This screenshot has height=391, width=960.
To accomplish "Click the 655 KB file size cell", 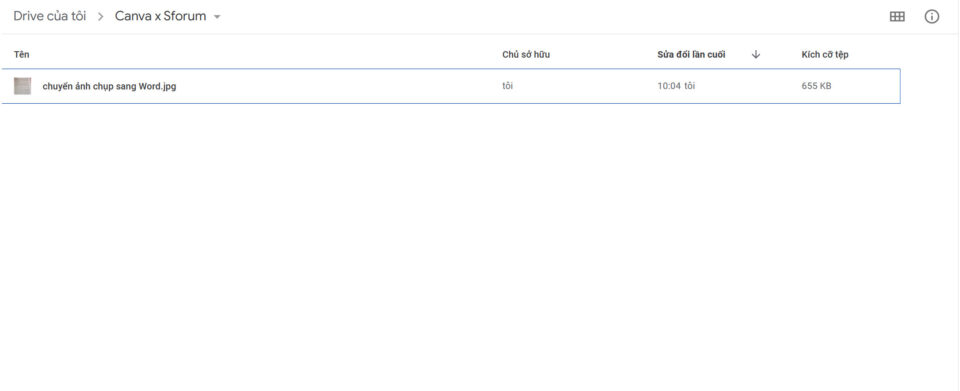I will (816, 86).
